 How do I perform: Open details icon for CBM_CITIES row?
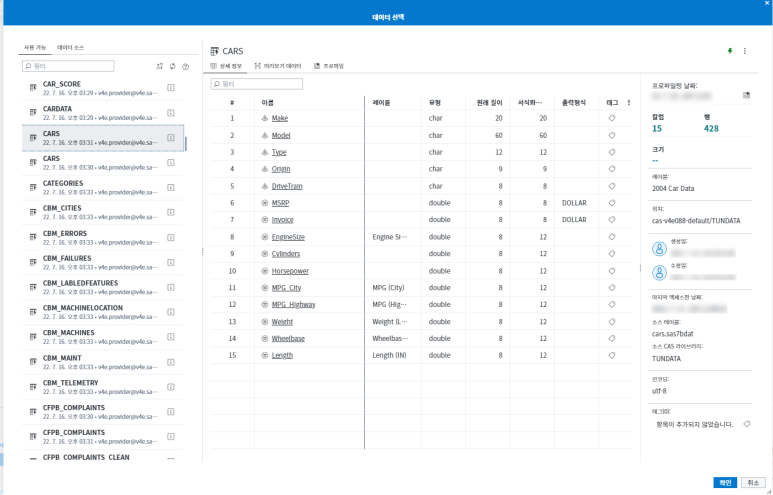tap(171, 212)
